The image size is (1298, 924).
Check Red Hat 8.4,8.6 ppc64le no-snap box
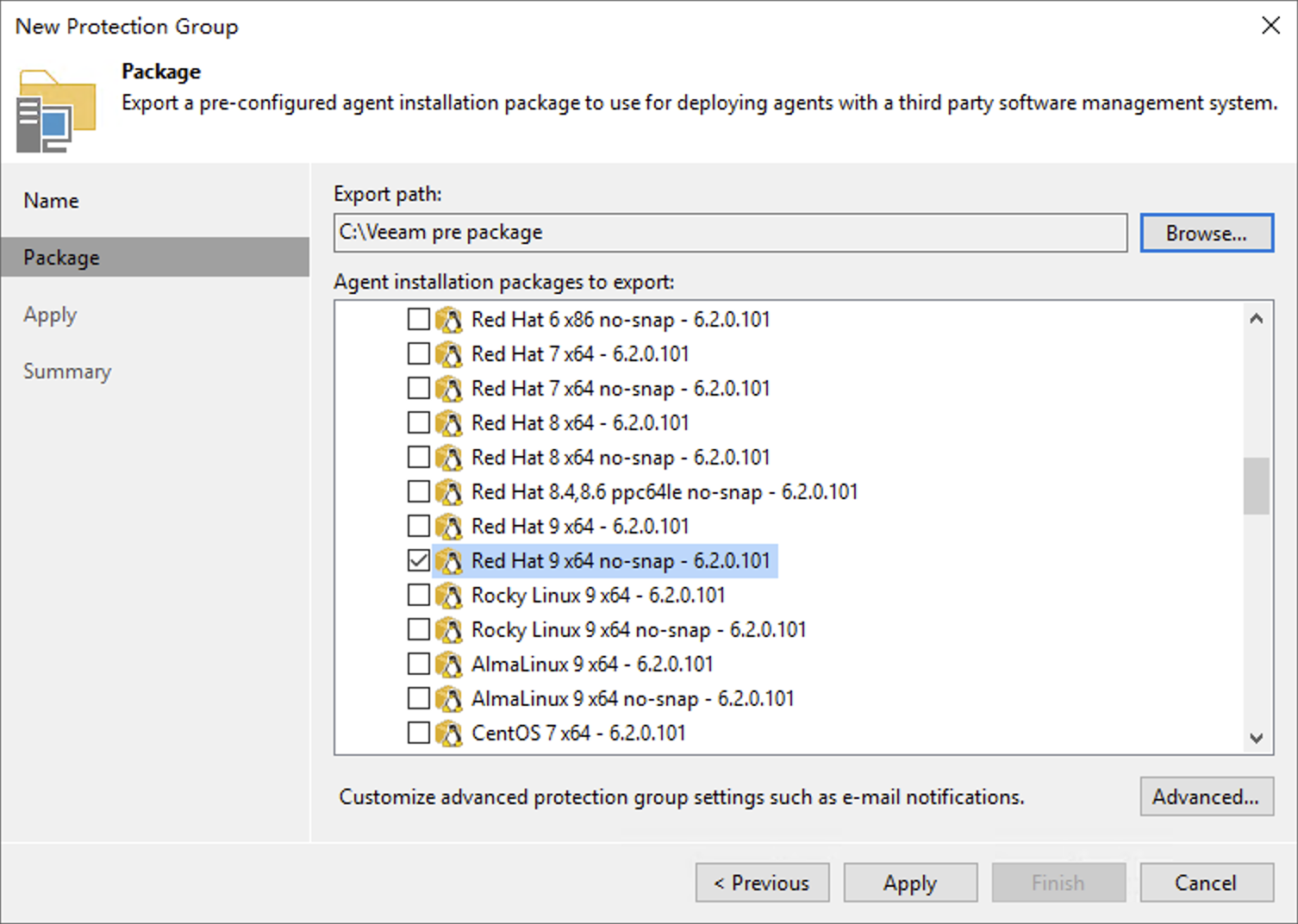419,491
